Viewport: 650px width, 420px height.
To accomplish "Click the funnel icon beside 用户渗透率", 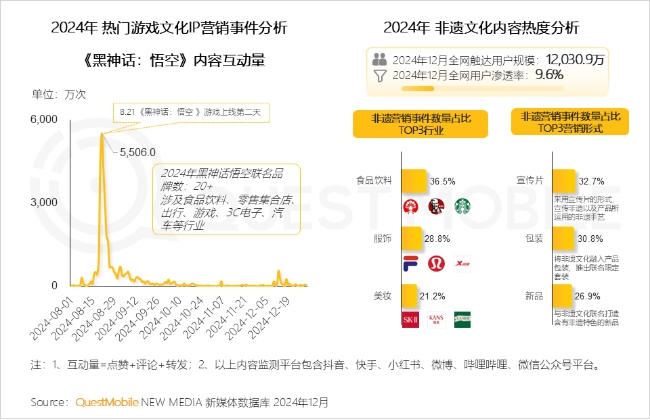I will (x=380, y=75).
